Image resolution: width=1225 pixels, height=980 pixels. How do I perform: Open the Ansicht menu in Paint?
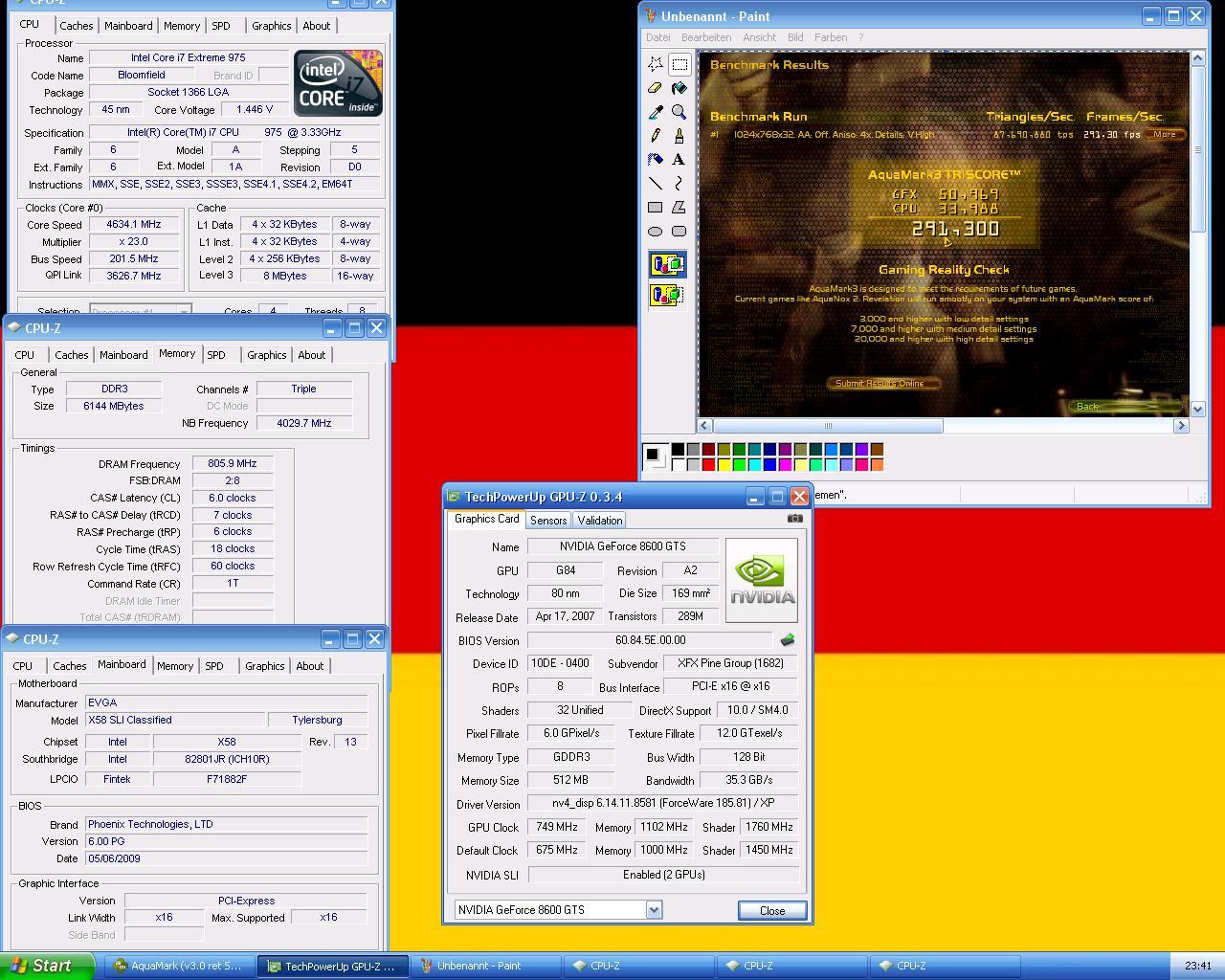pyautogui.click(x=759, y=37)
